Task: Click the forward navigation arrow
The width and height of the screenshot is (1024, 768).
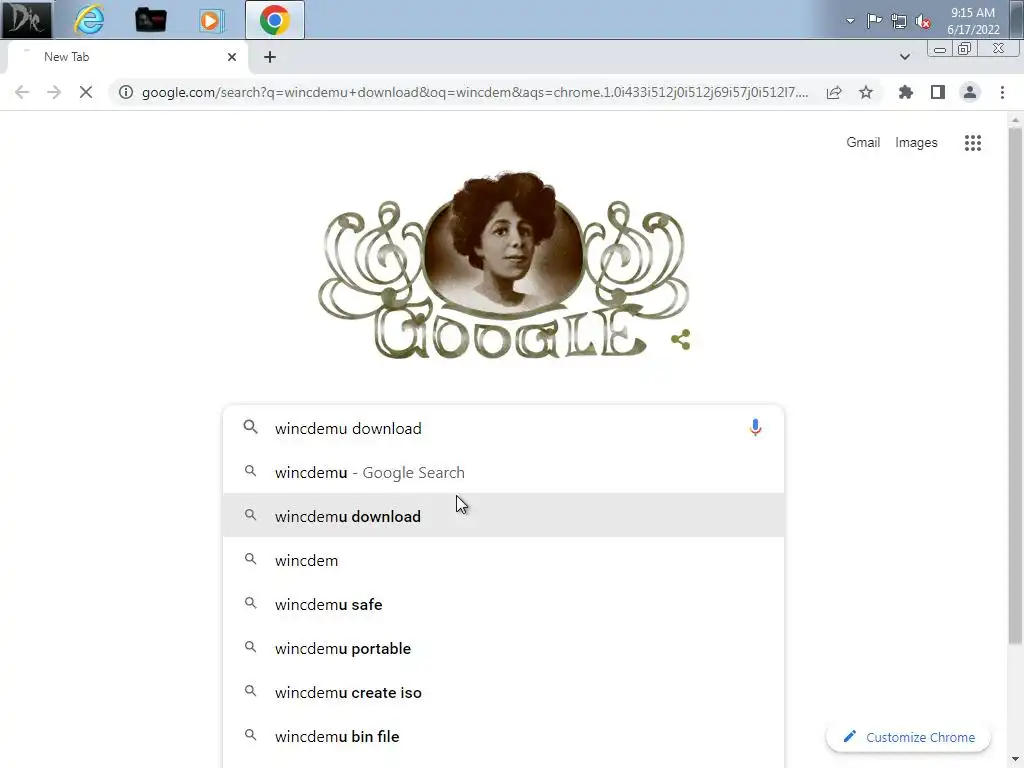Action: coord(54,92)
